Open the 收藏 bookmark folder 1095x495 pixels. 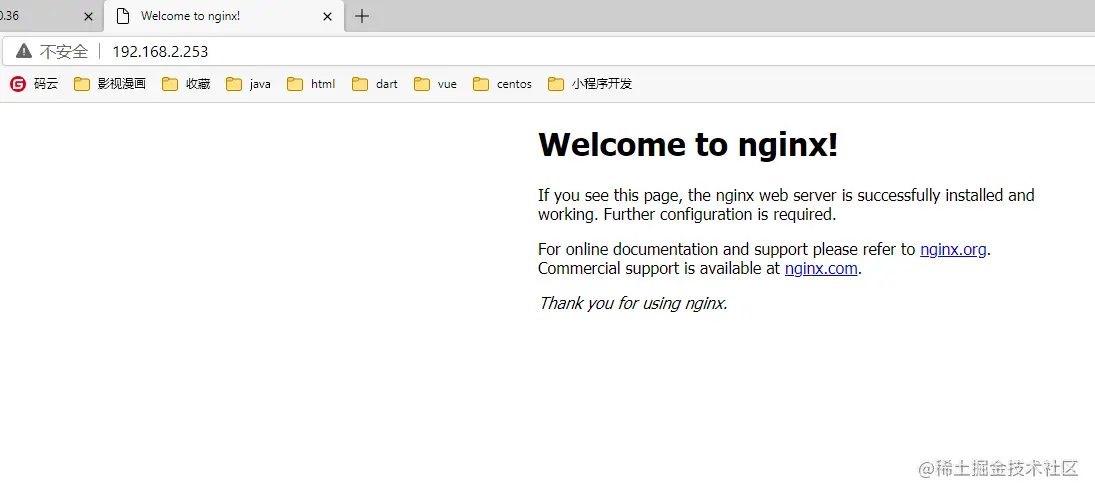186,84
